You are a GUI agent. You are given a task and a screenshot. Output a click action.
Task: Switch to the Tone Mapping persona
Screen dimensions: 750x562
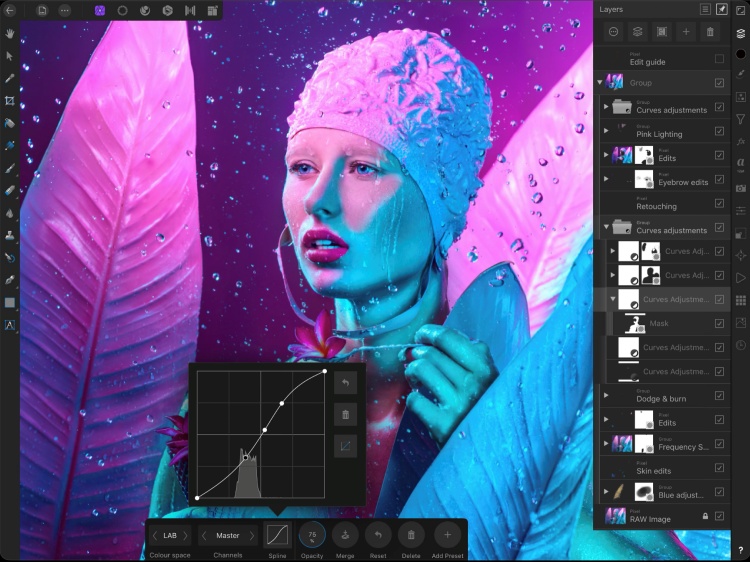click(x=190, y=10)
